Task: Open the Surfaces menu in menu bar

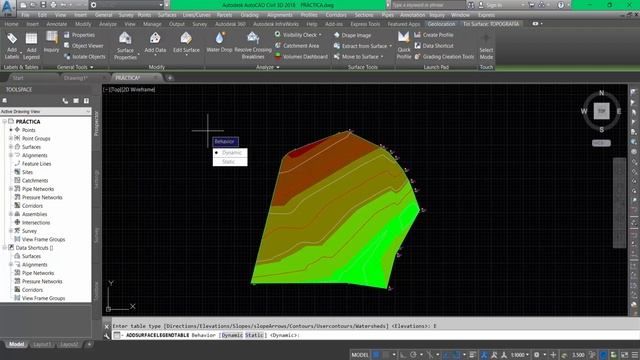Action: 167,15
